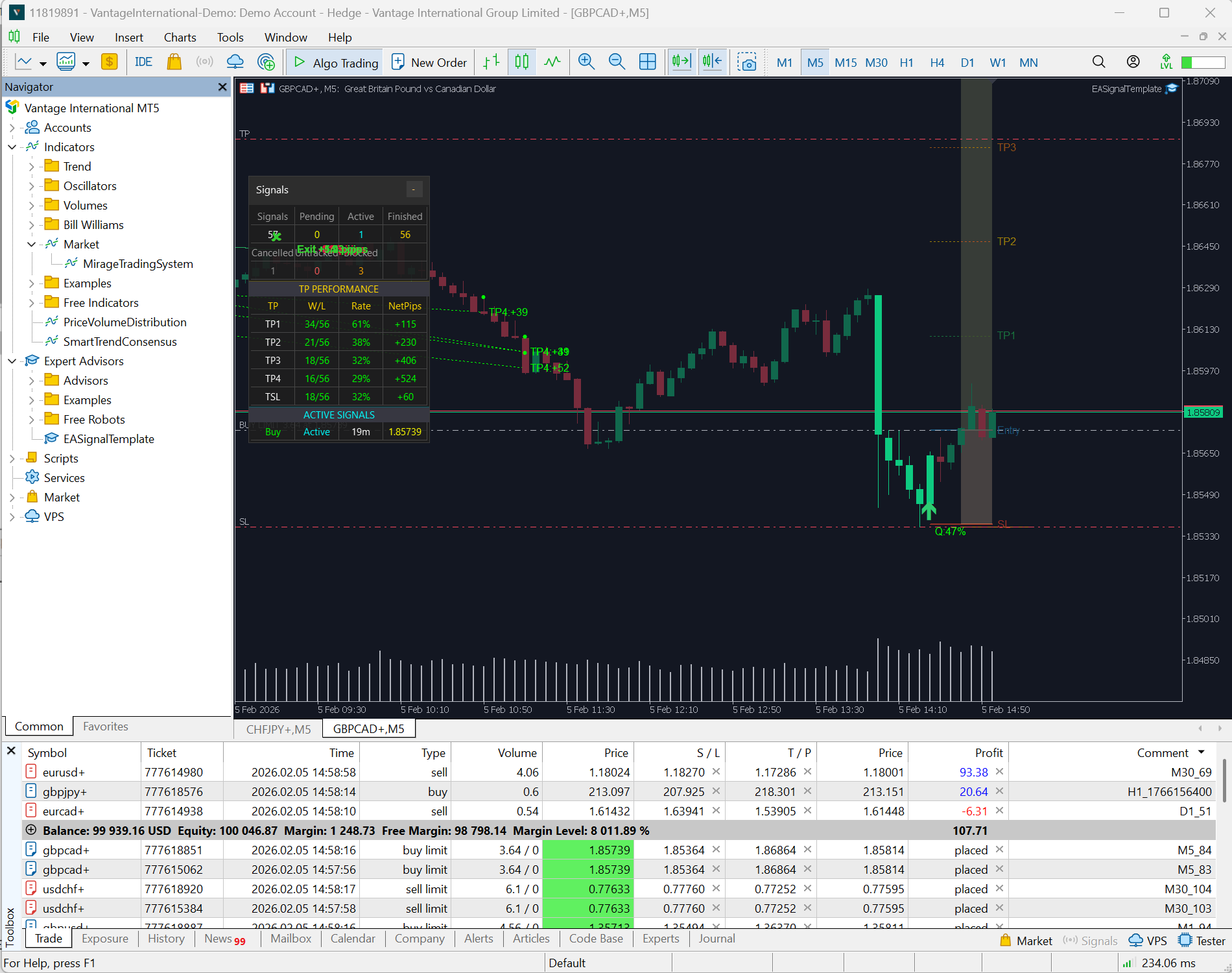Open the IDE MetaEditor button
1232x973 pixels.
click(143, 62)
